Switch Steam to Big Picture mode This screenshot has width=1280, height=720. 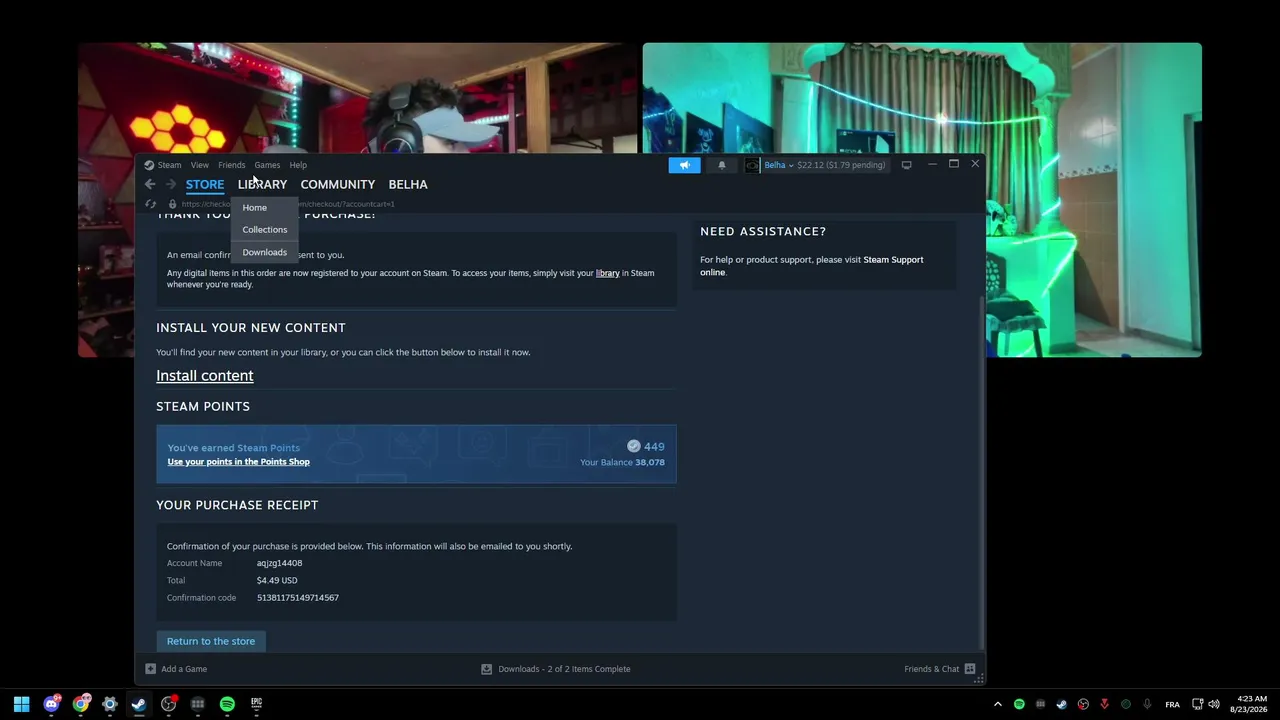[x=906, y=165]
